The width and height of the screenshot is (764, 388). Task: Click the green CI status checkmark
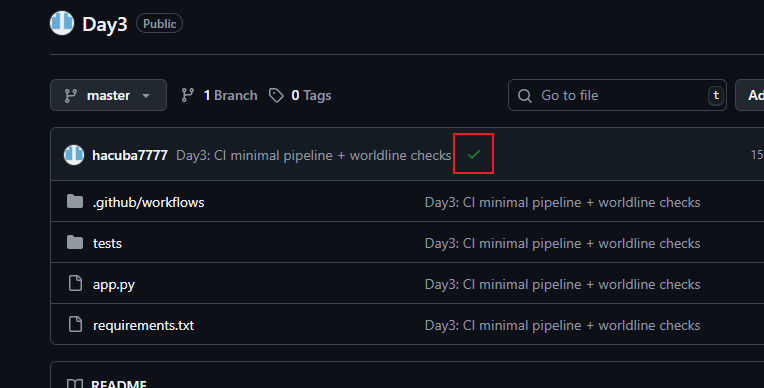pyautogui.click(x=474, y=155)
